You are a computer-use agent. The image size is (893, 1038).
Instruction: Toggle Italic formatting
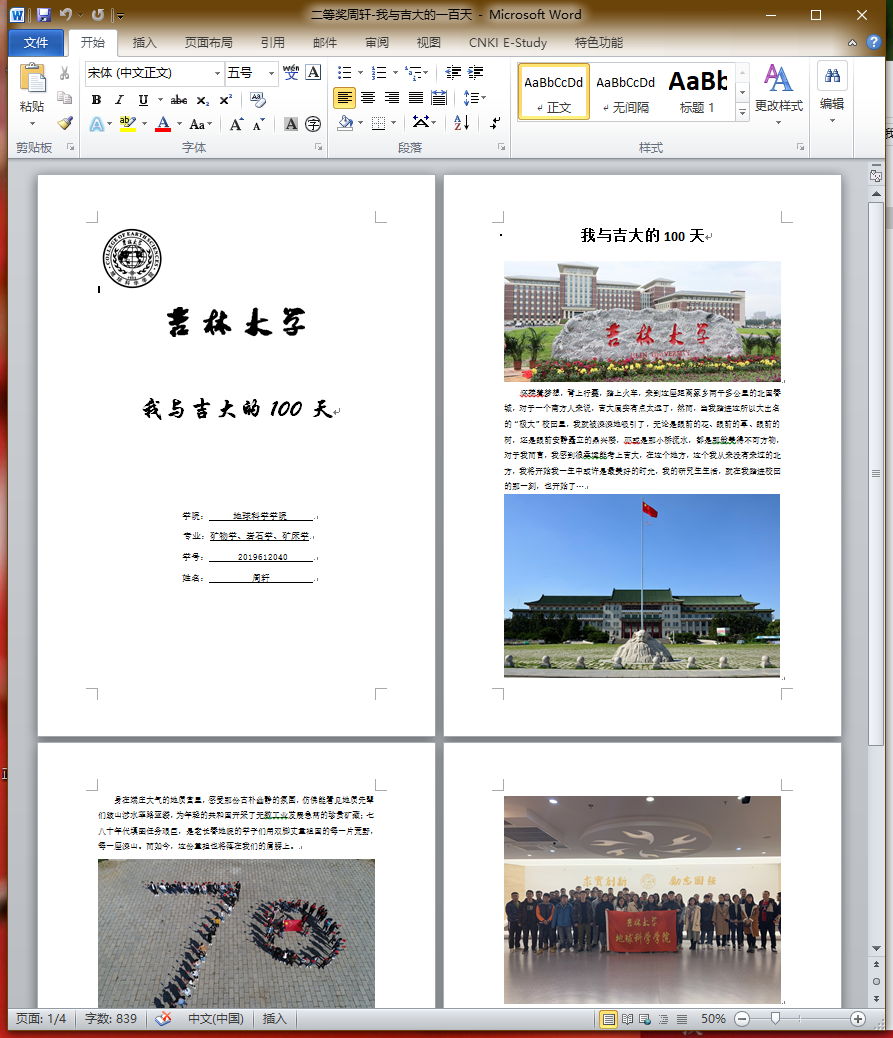coord(119,100)
